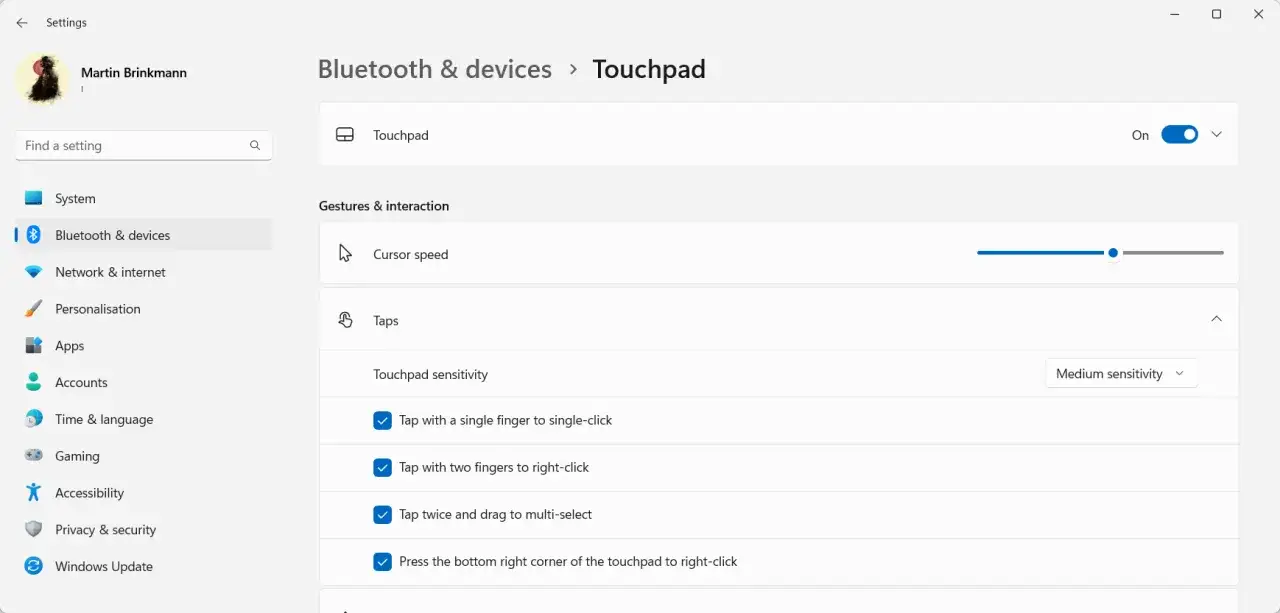This screenshot has height=613, width=1280.
Task: Collapse the Taps section chevron
Action: (1216, 319)
